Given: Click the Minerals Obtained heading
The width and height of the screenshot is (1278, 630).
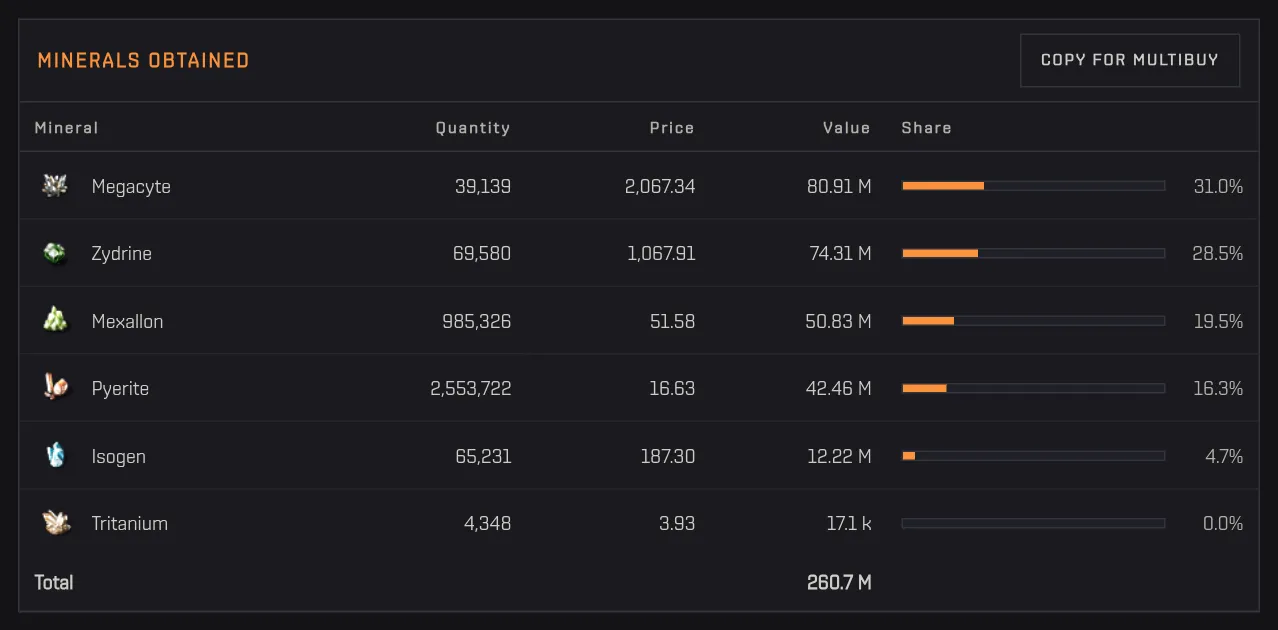Looking at the screenshot, I should pos(143,60).
